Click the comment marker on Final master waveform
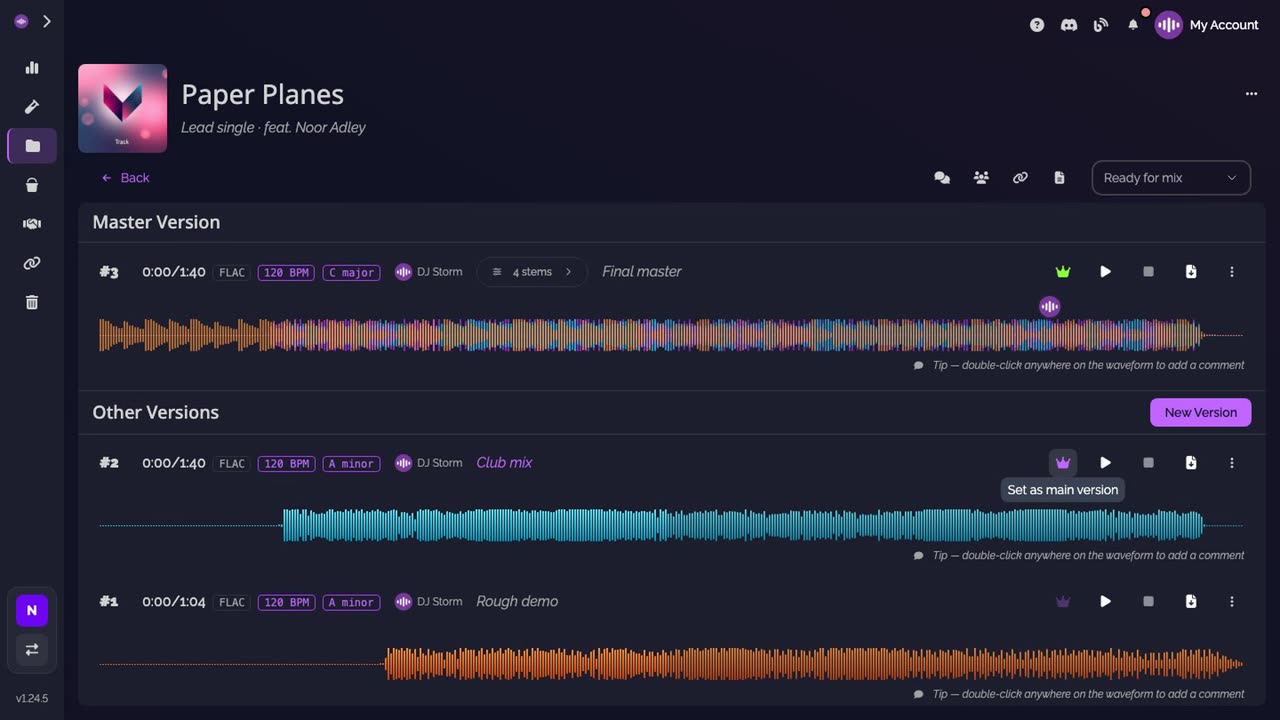This screenshot has height=720, width=1280. tap(1049, 307)
